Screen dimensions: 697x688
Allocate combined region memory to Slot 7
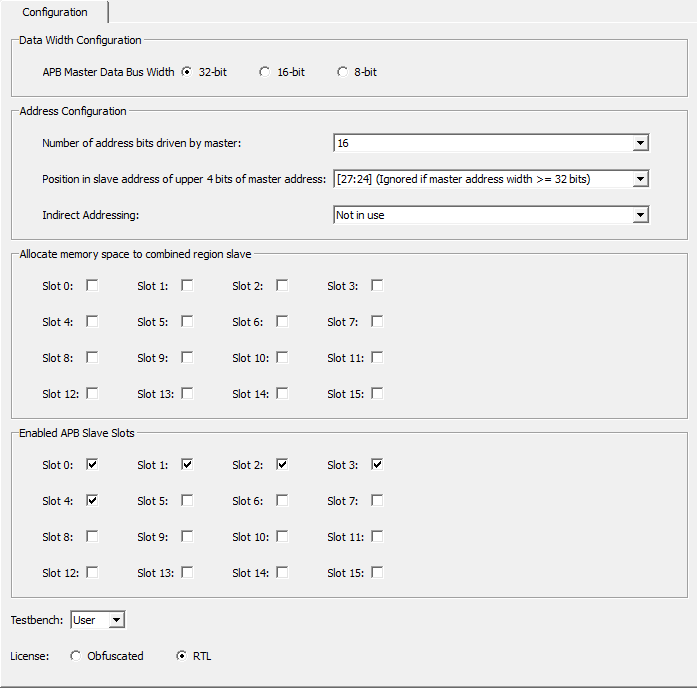(377, 321)
